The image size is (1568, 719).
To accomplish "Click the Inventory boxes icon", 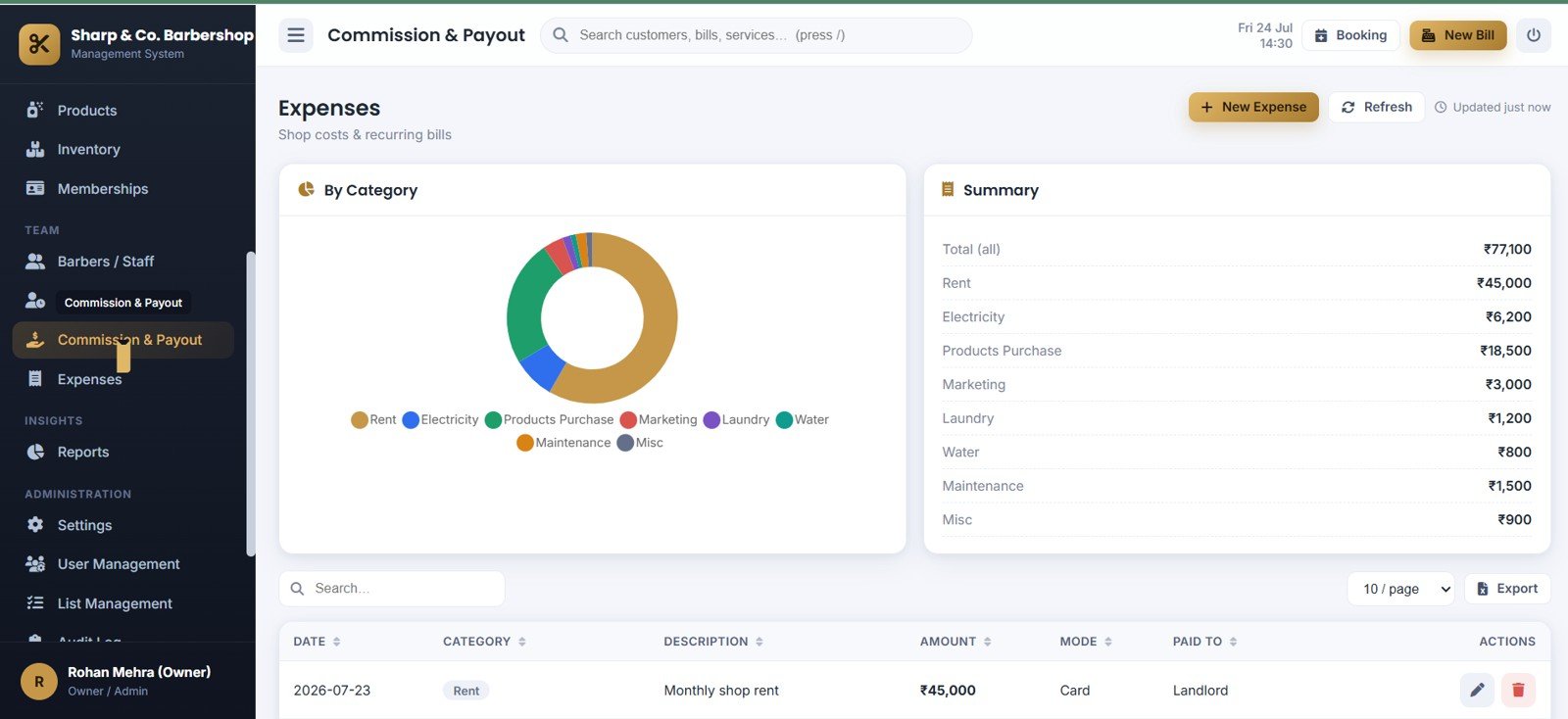I will 35,149.
